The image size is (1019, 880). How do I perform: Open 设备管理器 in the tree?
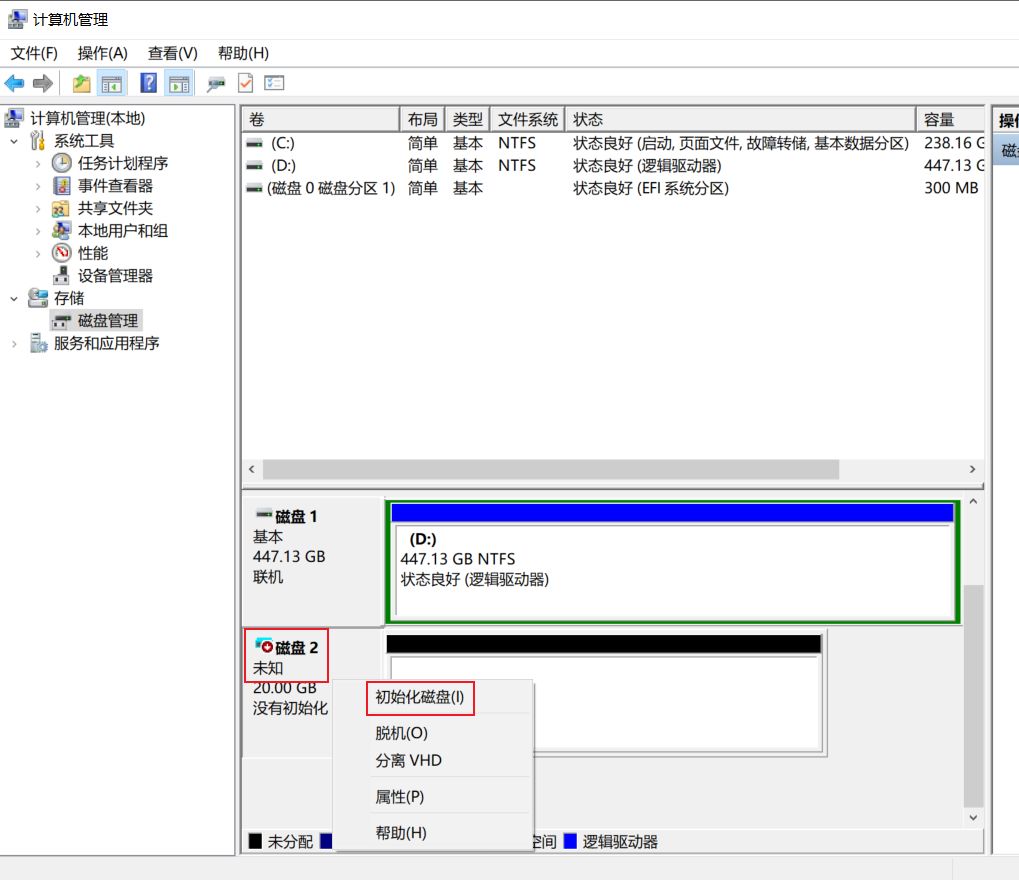point(115,276)
